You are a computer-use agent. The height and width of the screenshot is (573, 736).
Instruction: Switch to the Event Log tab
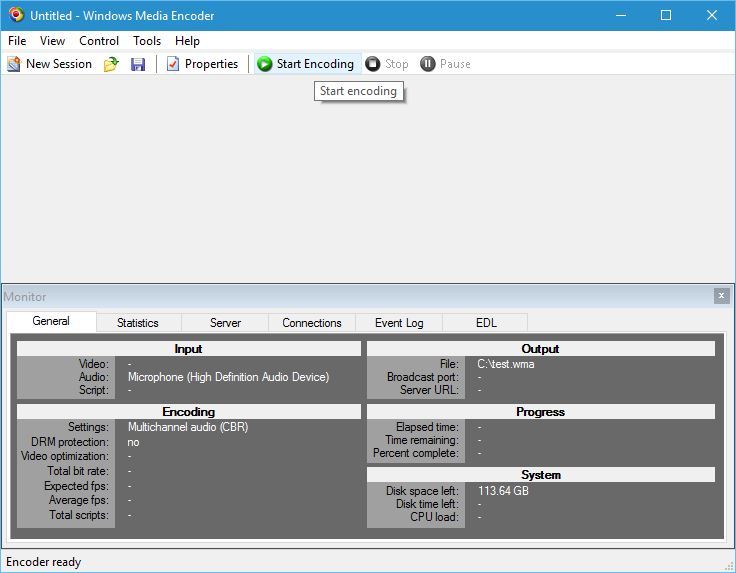point(399,323)
